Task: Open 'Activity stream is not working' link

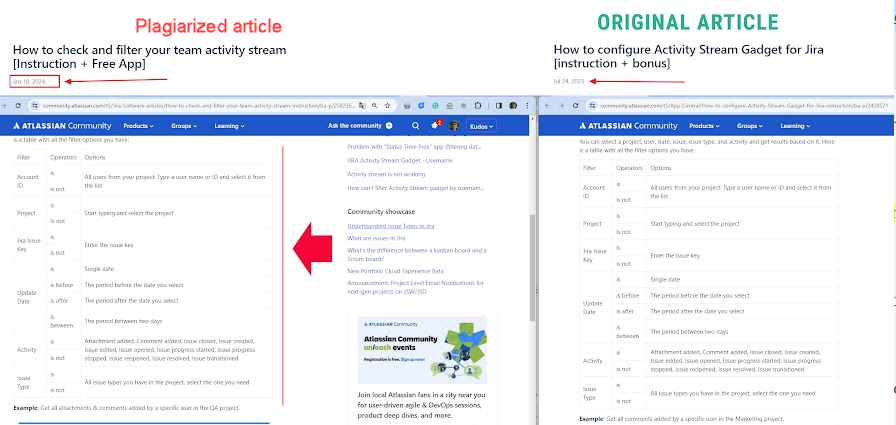Action: click(386, 174)
